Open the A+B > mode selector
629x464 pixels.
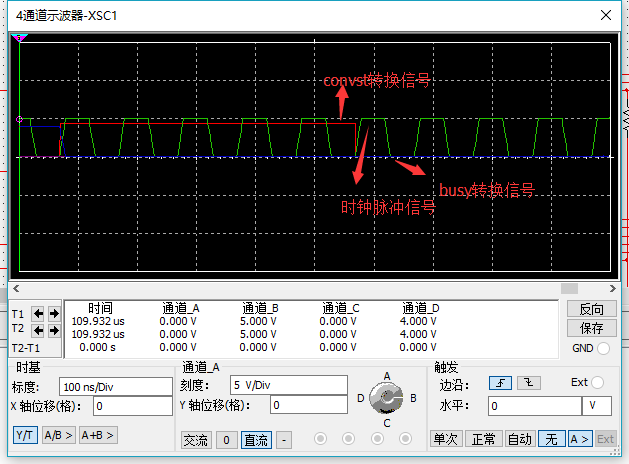pyautogui.click(x=98, y=435)
